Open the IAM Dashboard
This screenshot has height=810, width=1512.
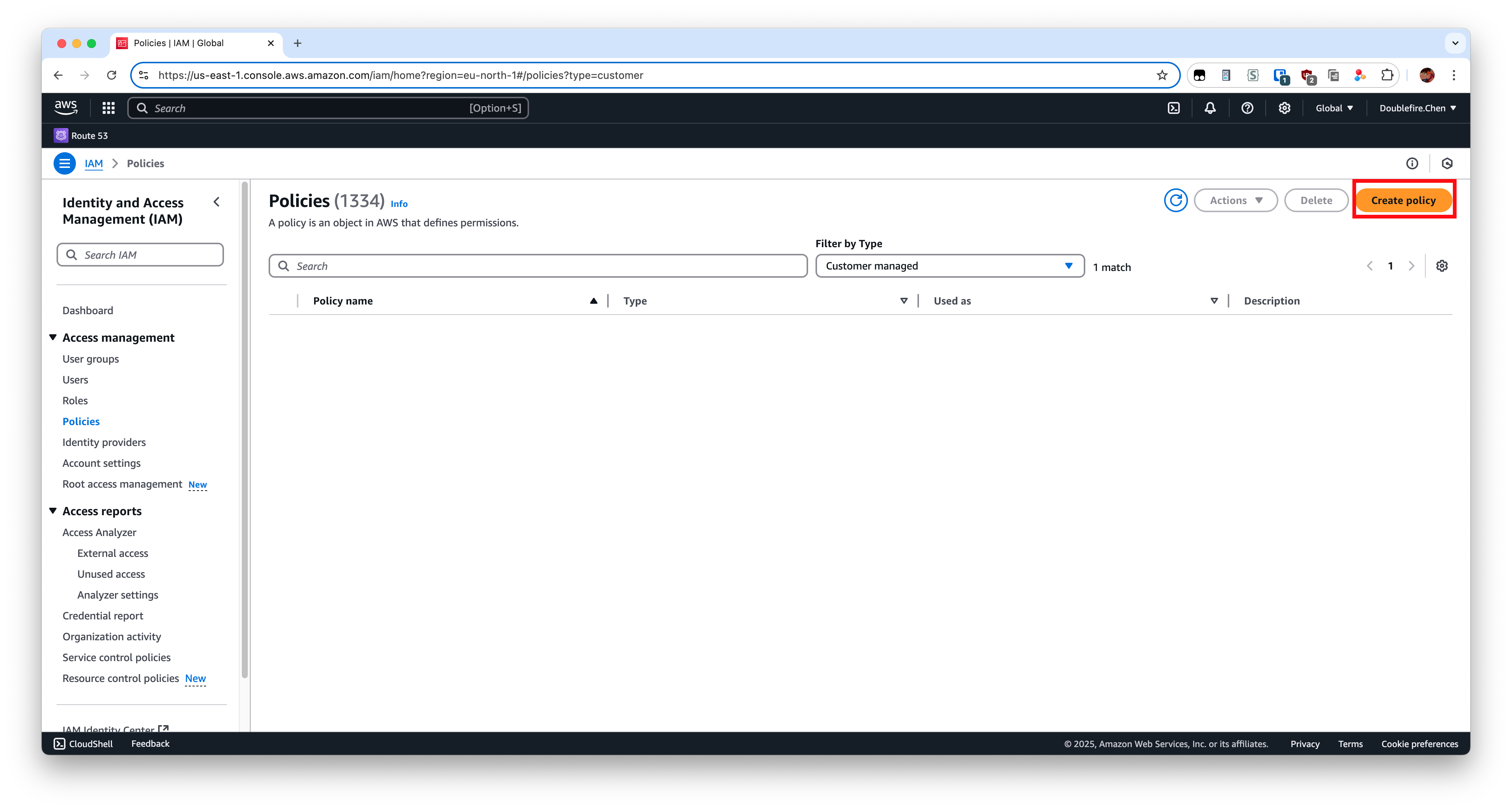[x=87, y=310]
